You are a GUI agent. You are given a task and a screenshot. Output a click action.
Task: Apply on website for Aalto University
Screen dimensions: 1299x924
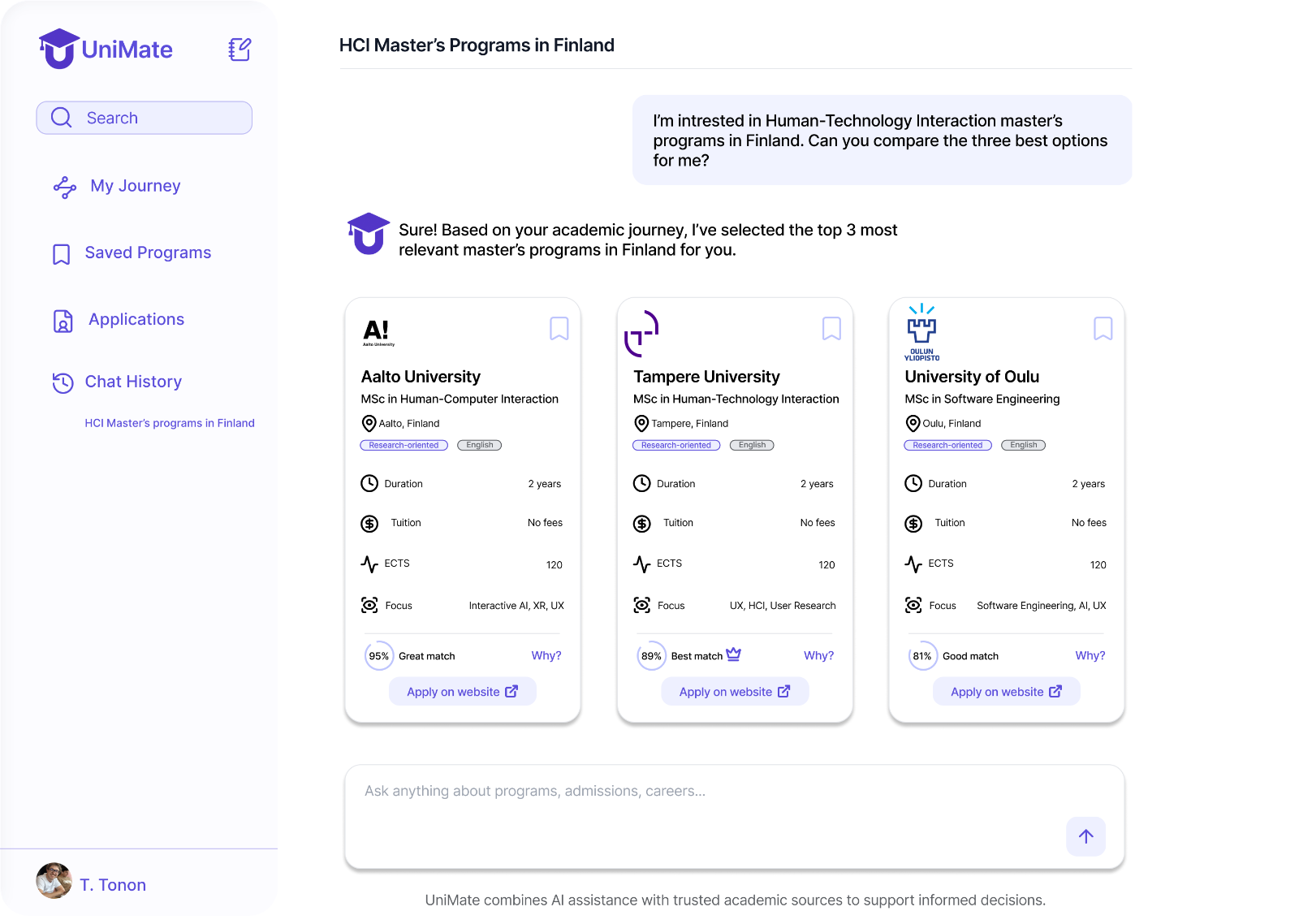pyautogui.click(x=463, y=692)
